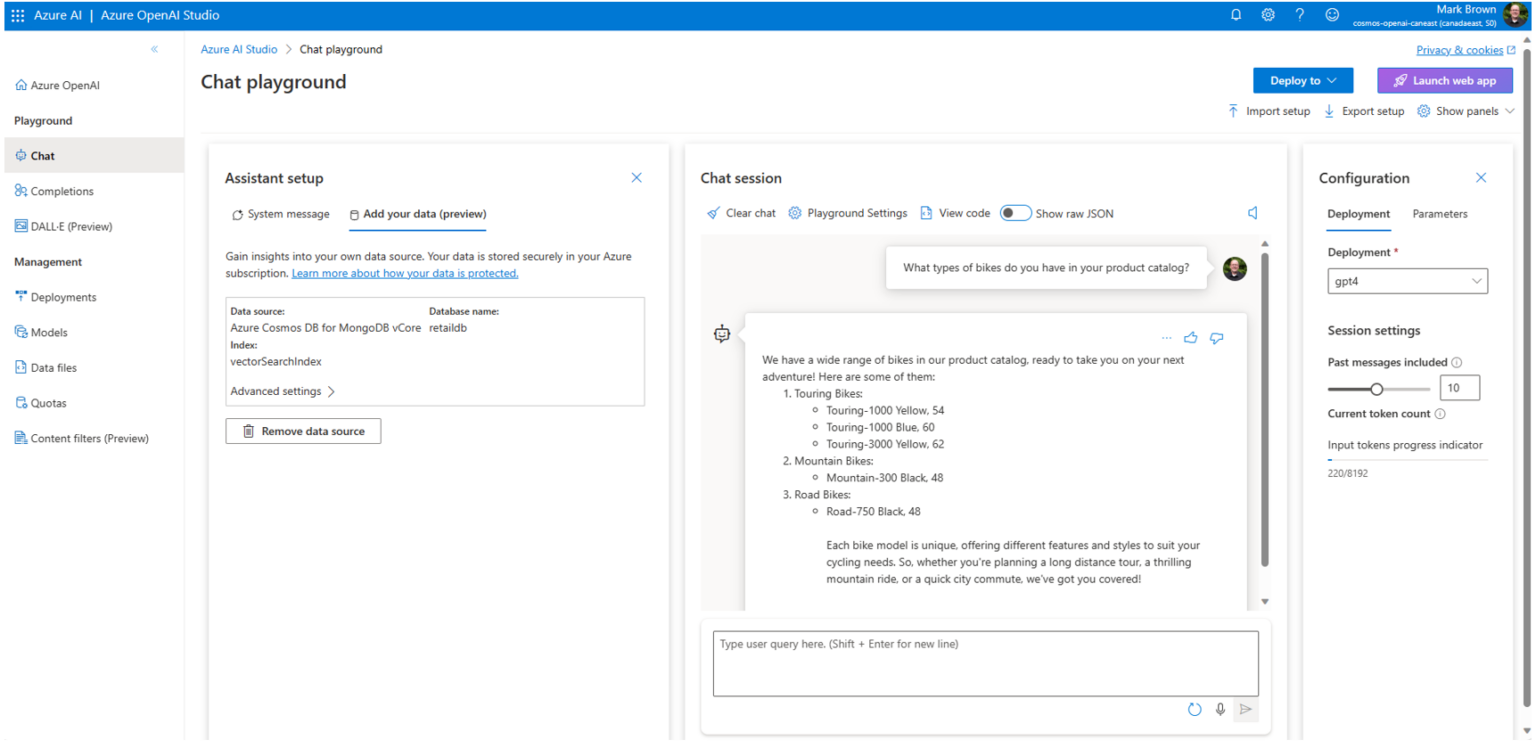Adjust the Past messages included slider

tap(1377, 389)
